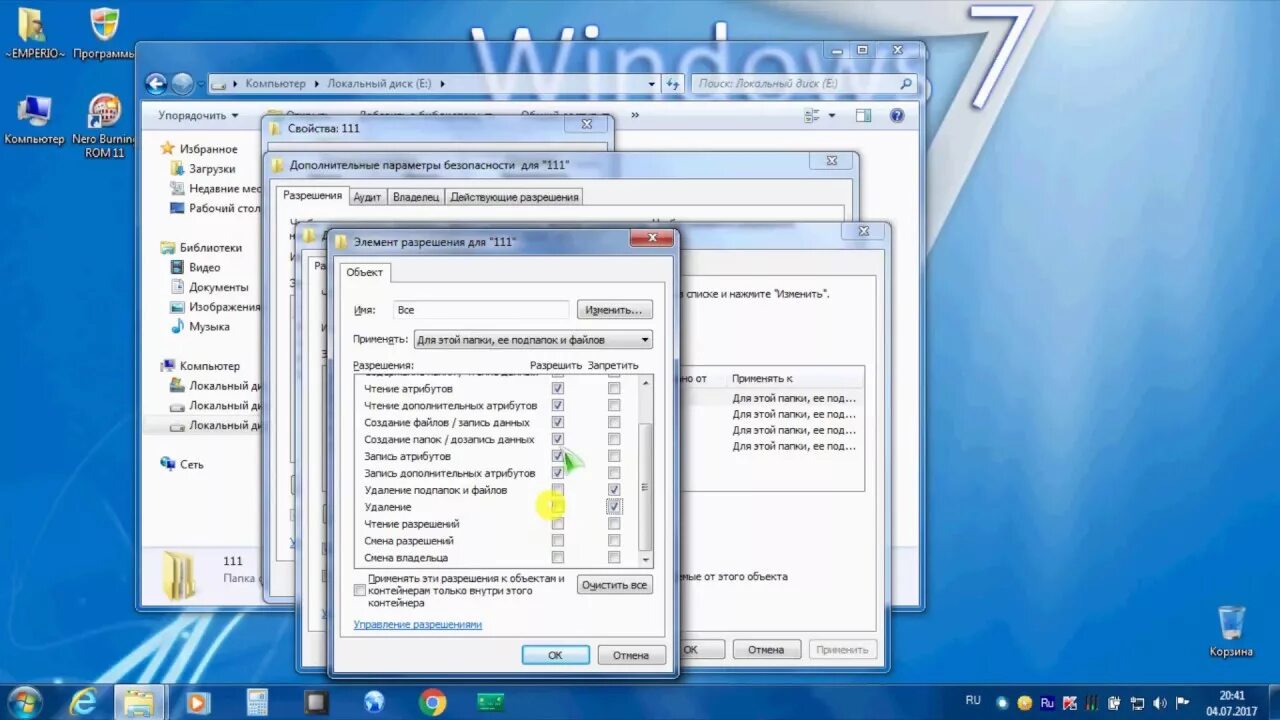1280x720 pixels.
Task: Click the search magnifier in Explorer search box
Action: [x=906, y=84]
